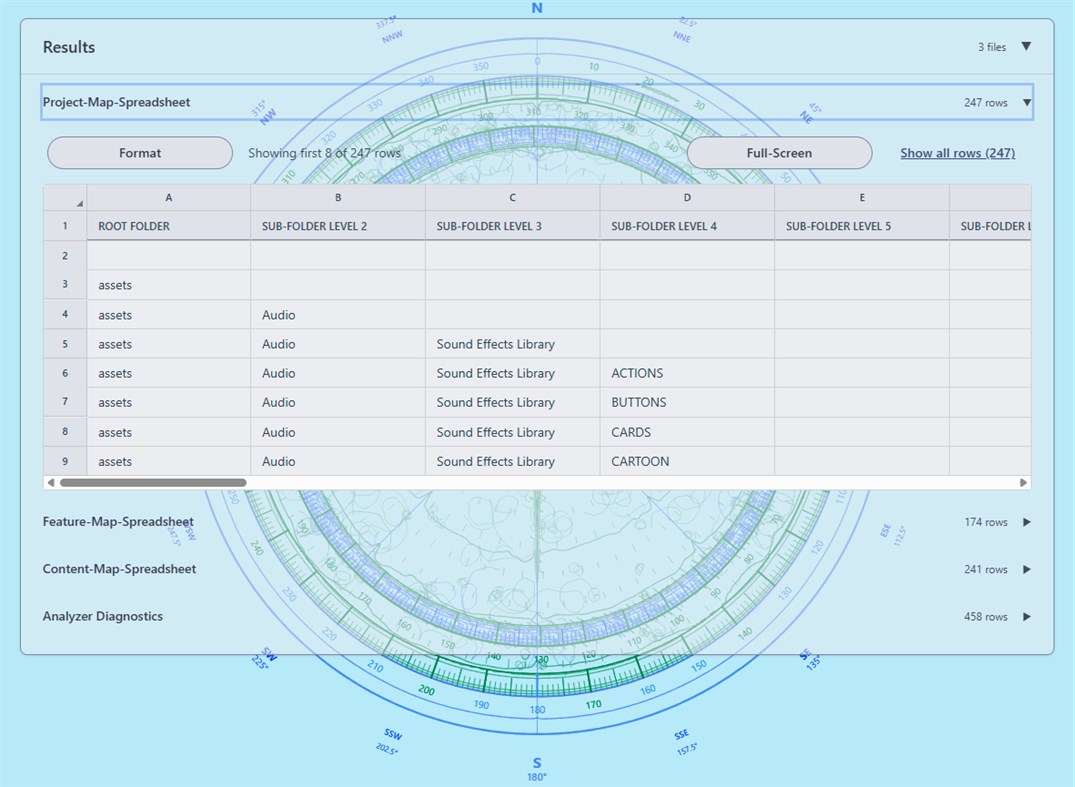Open the Show all rows (247) link
This screenshot has height=787, width=1075.
(958, 153)
